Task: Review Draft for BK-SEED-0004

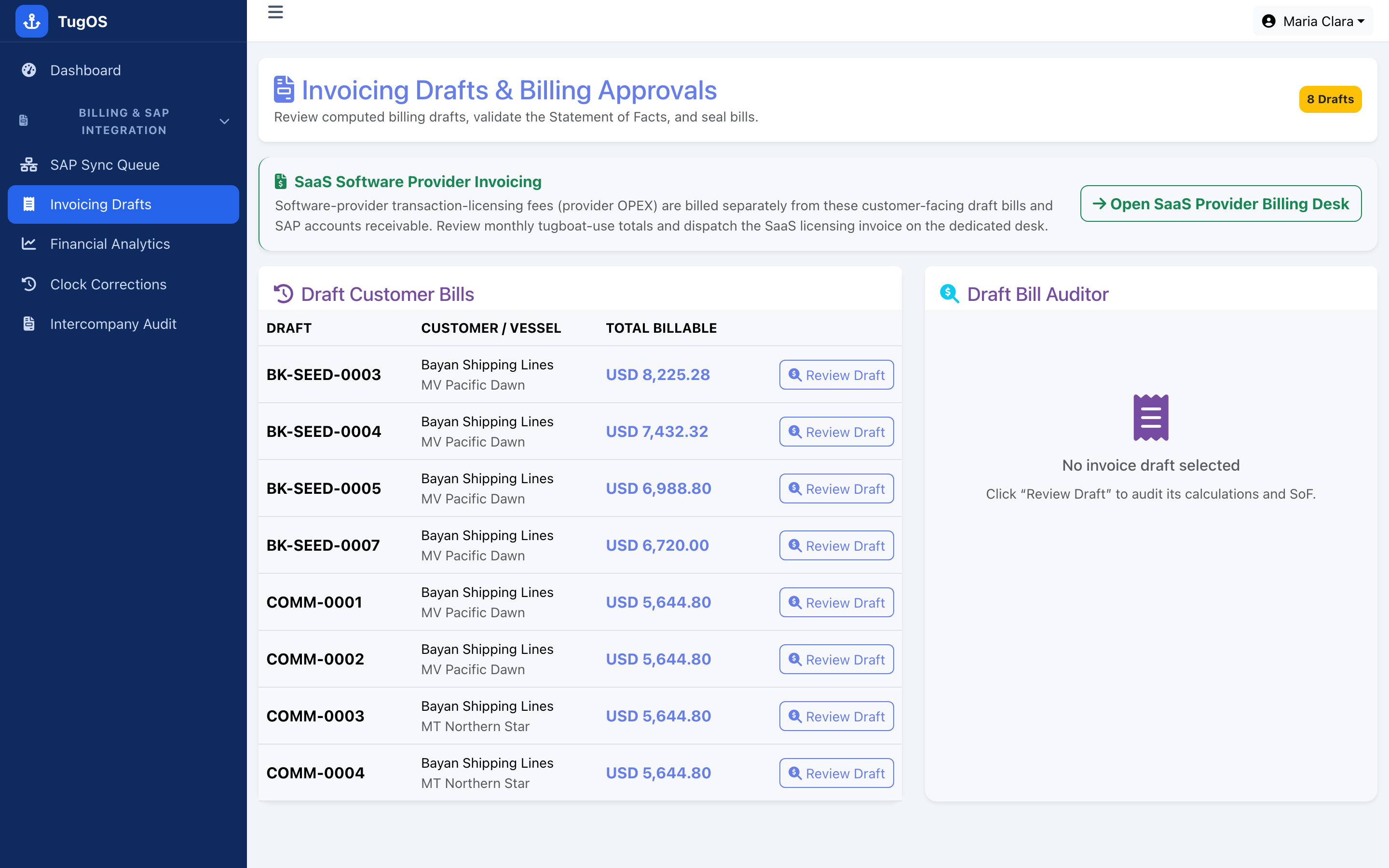Action: pyautogui.click(x=836, y=432)
